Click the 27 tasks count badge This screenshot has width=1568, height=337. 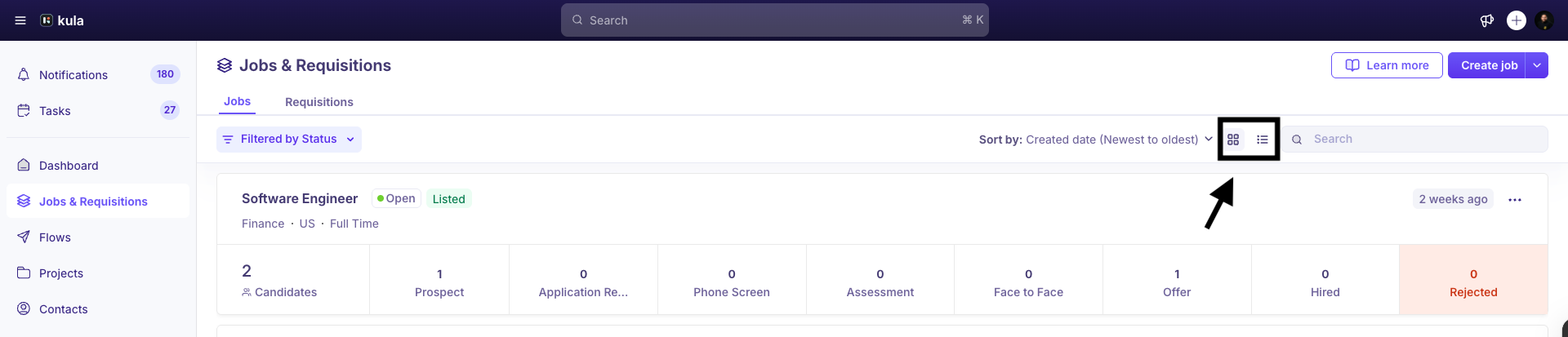coord(170,110)
